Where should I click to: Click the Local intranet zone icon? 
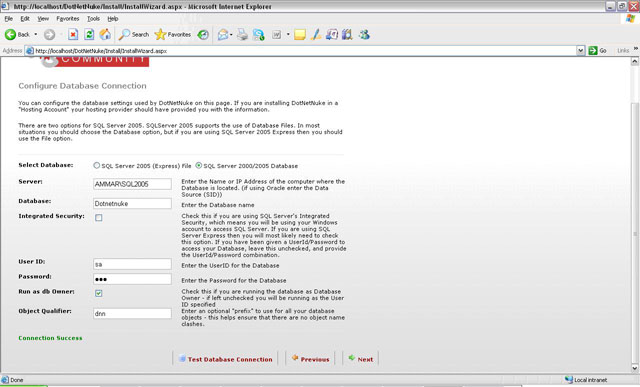[569, 380]
